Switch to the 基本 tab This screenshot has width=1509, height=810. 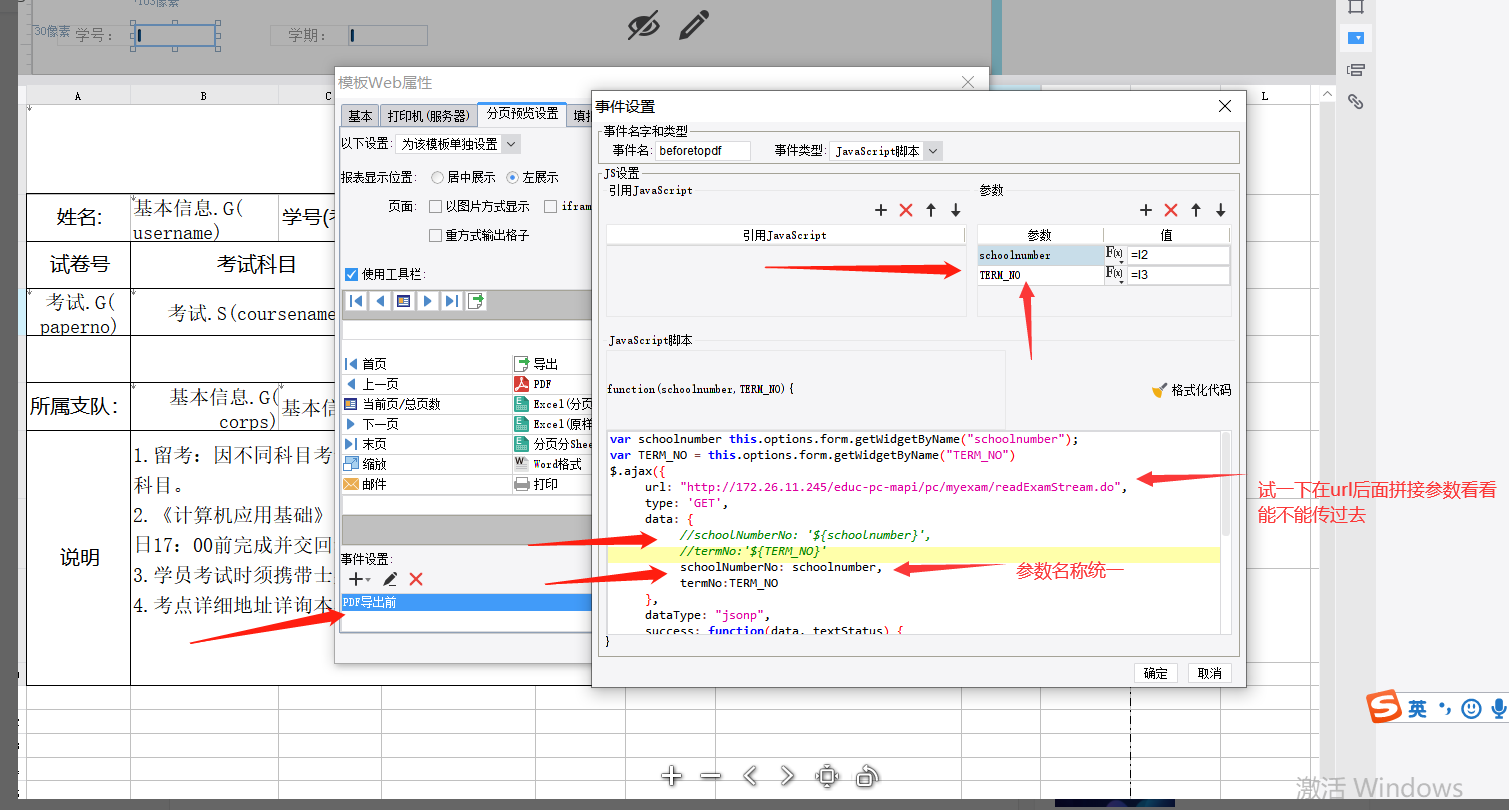pyautogui.click(x=360, y=115)
